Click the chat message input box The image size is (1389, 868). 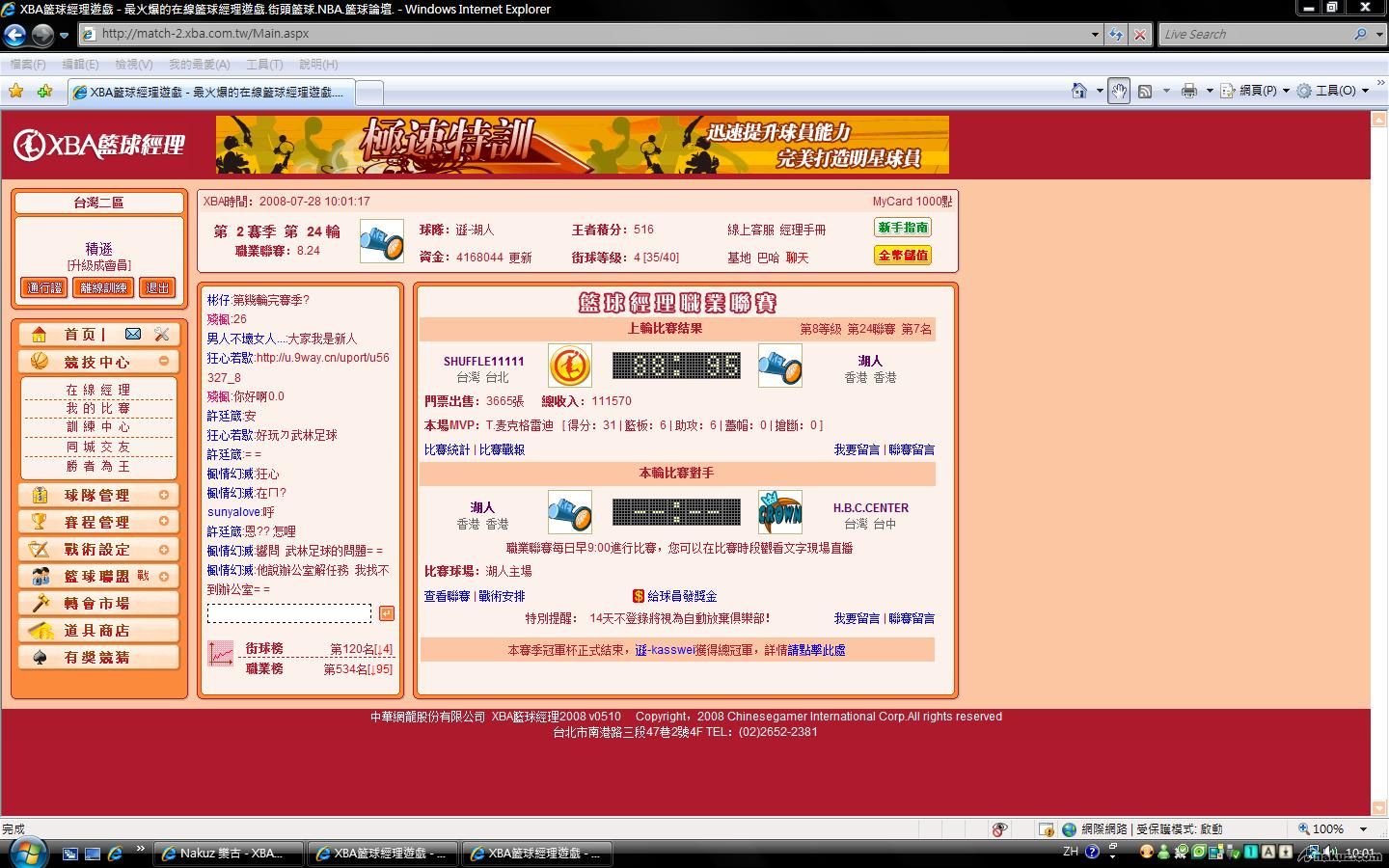tap(288, 613)
